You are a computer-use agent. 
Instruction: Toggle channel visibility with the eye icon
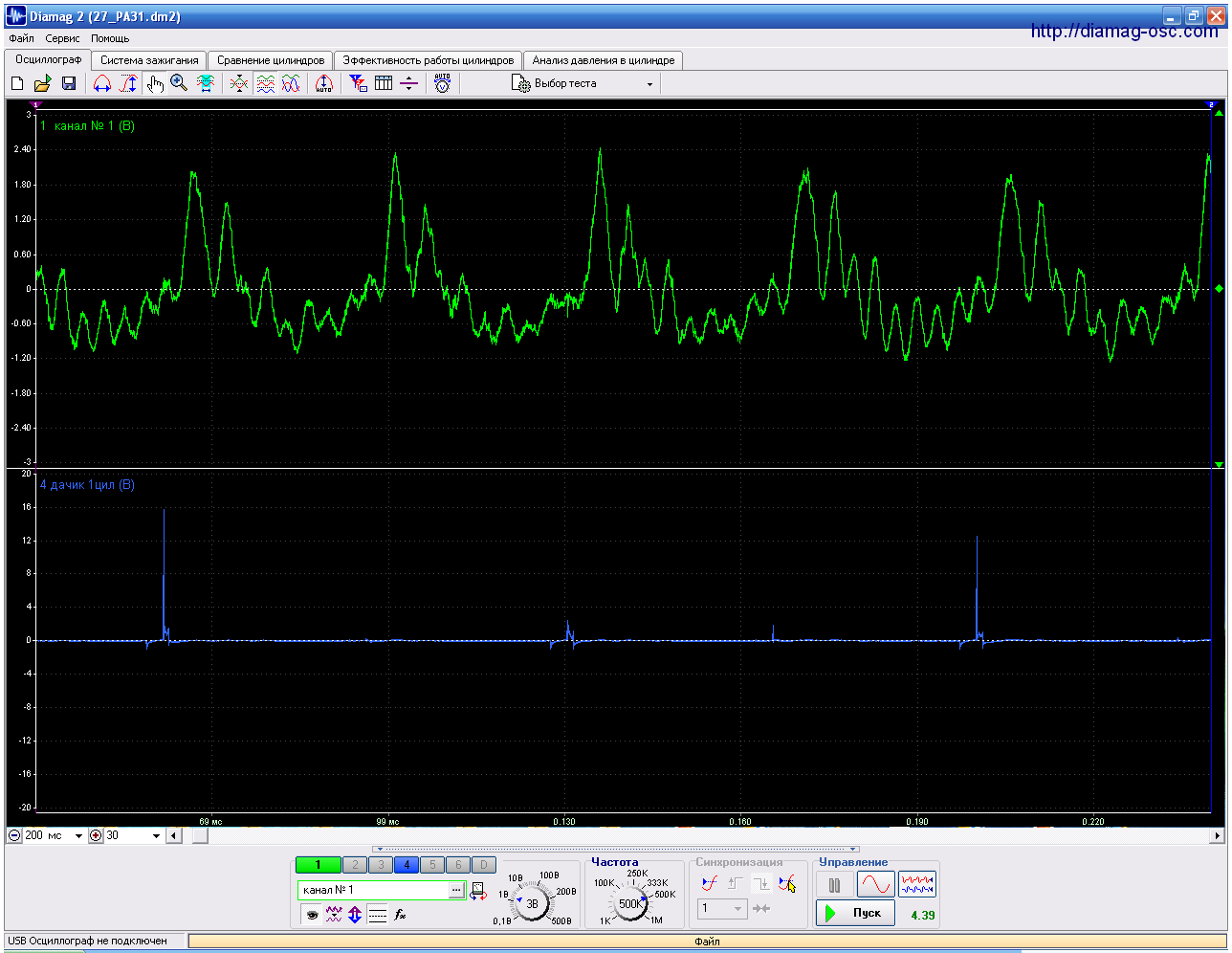pyautogui.click(x=312, y=915)
